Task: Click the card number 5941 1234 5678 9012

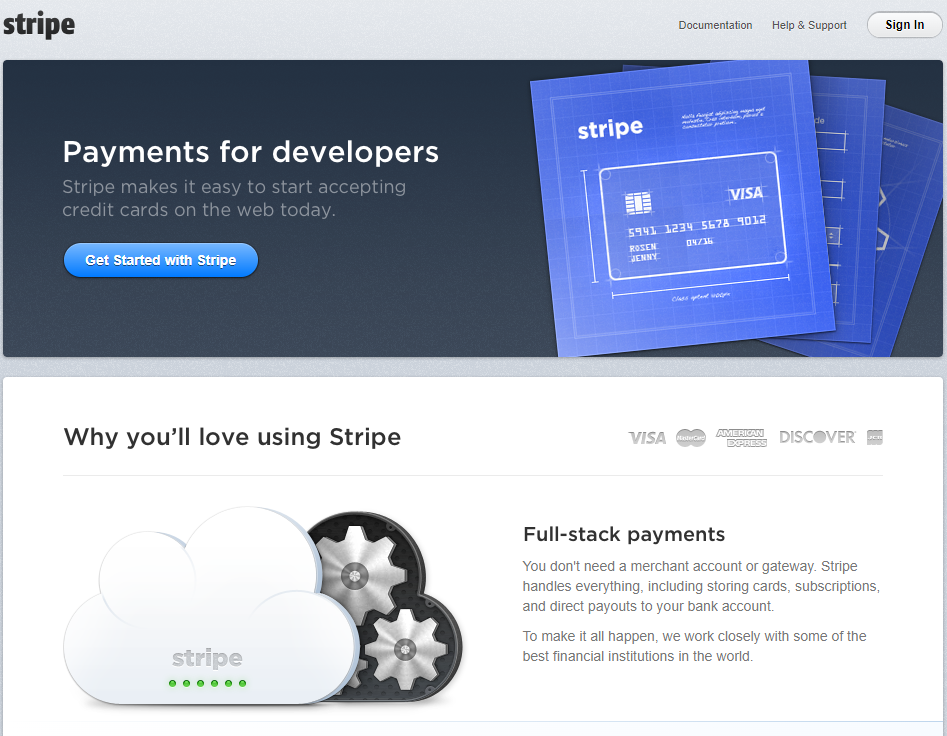Action: click(x=697, y=226)
